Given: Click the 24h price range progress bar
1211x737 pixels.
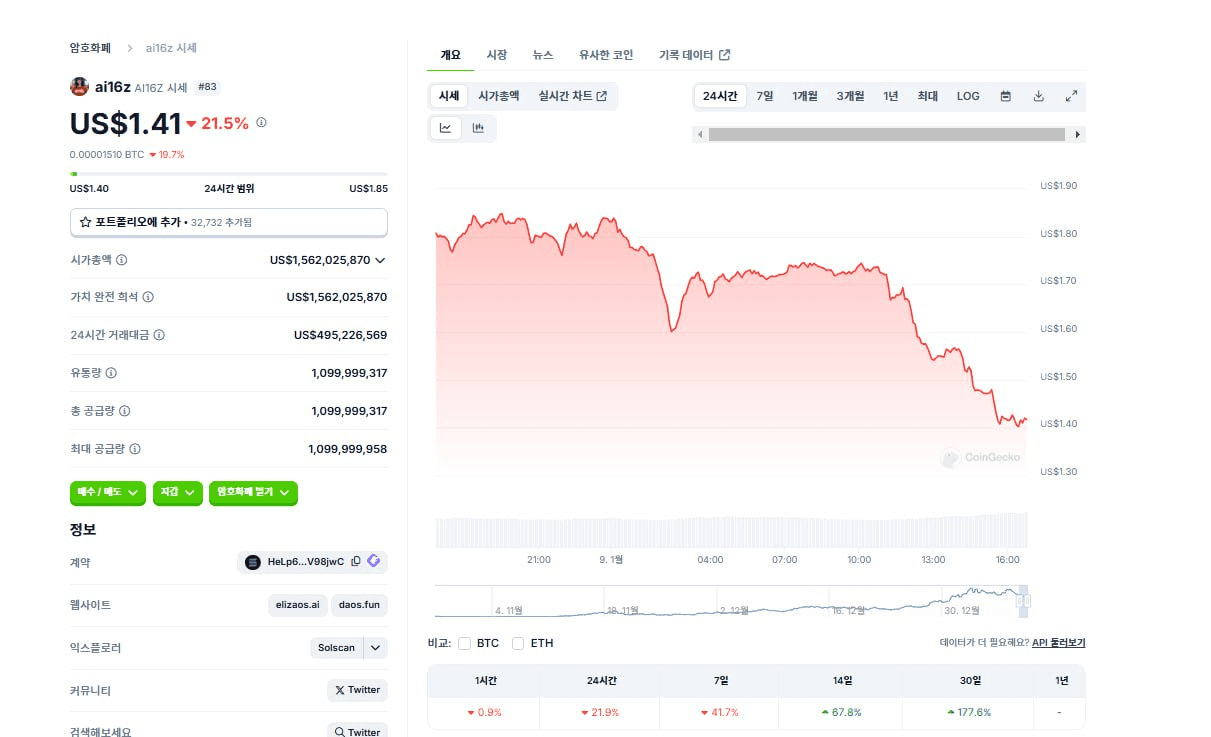Looking at the screenshot, I should click(229, 174).
